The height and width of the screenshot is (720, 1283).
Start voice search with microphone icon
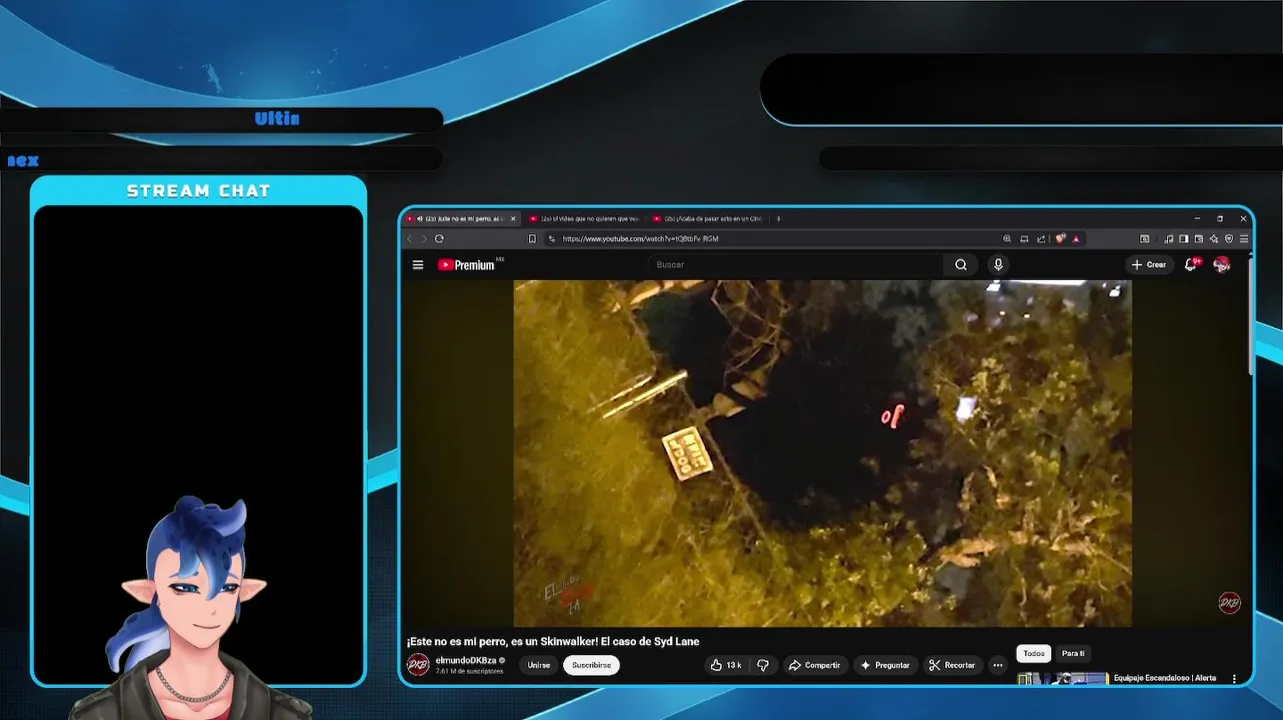pos(998,265)
